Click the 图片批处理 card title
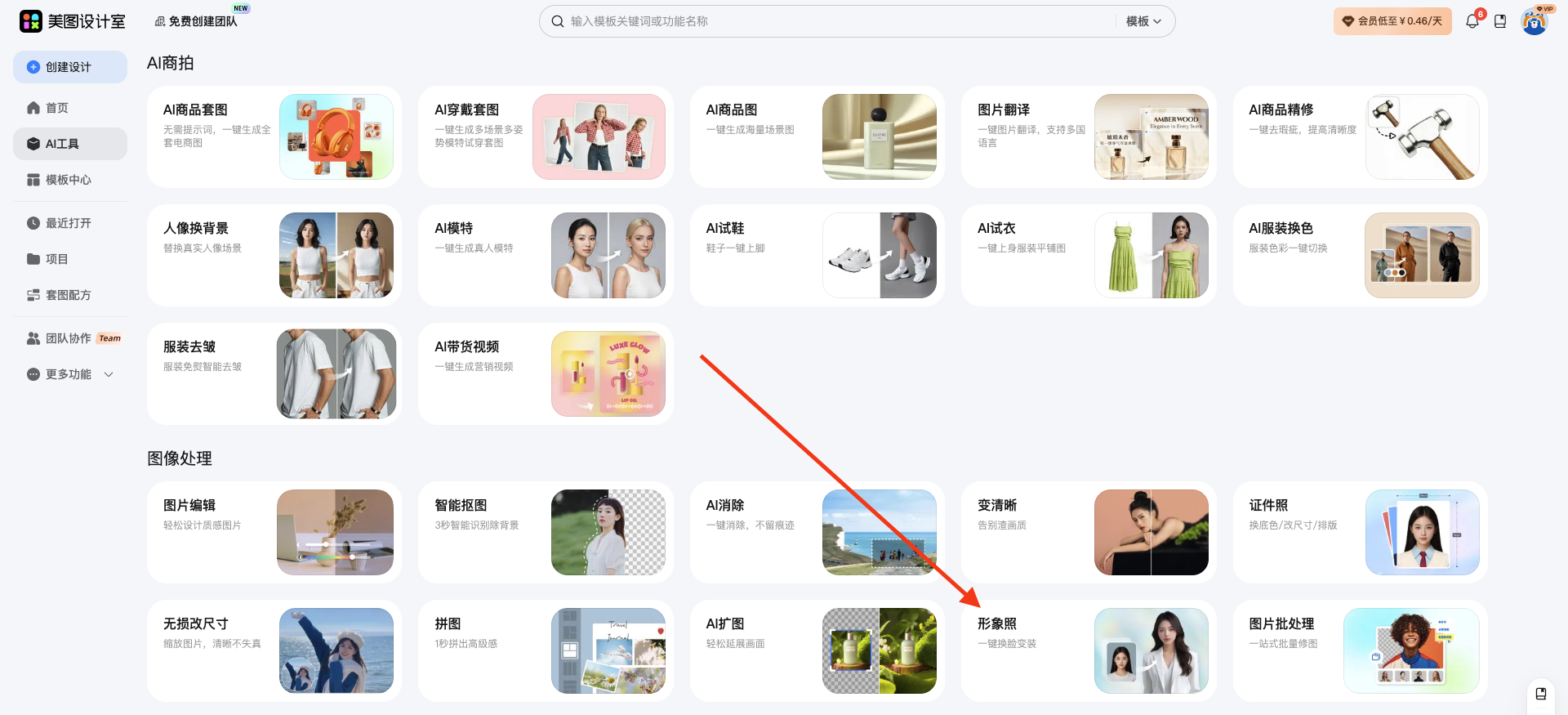Image resolution: width=1568 pixels, height=715 pixels. 1281,623
